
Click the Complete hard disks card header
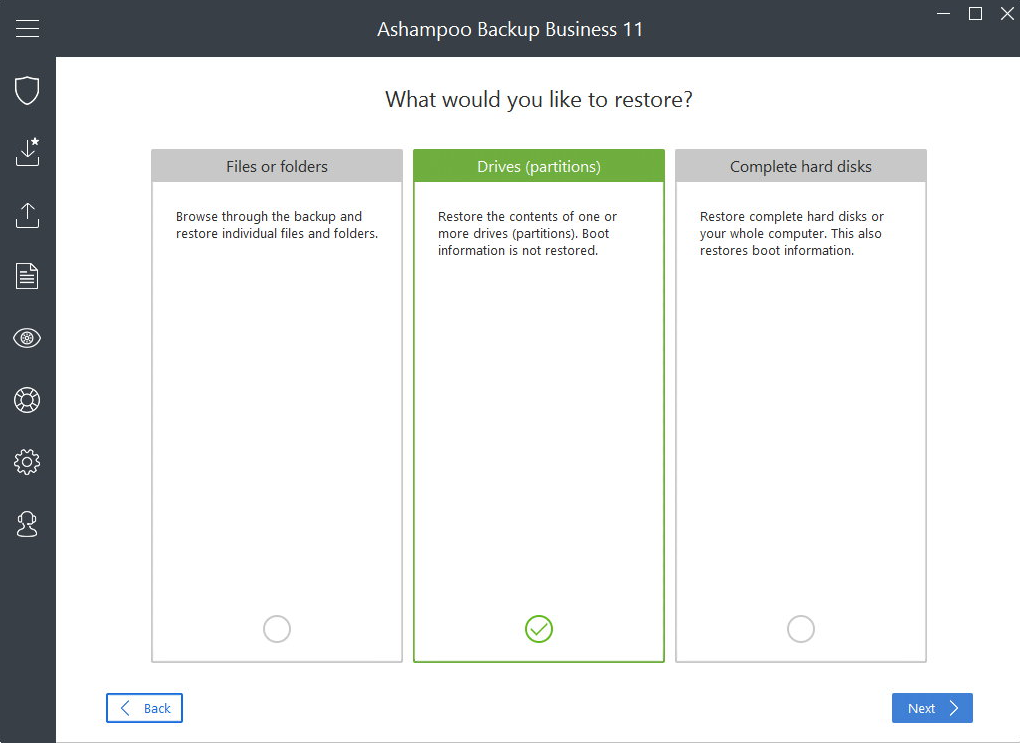pyautogui.click(x=801, y=166)
